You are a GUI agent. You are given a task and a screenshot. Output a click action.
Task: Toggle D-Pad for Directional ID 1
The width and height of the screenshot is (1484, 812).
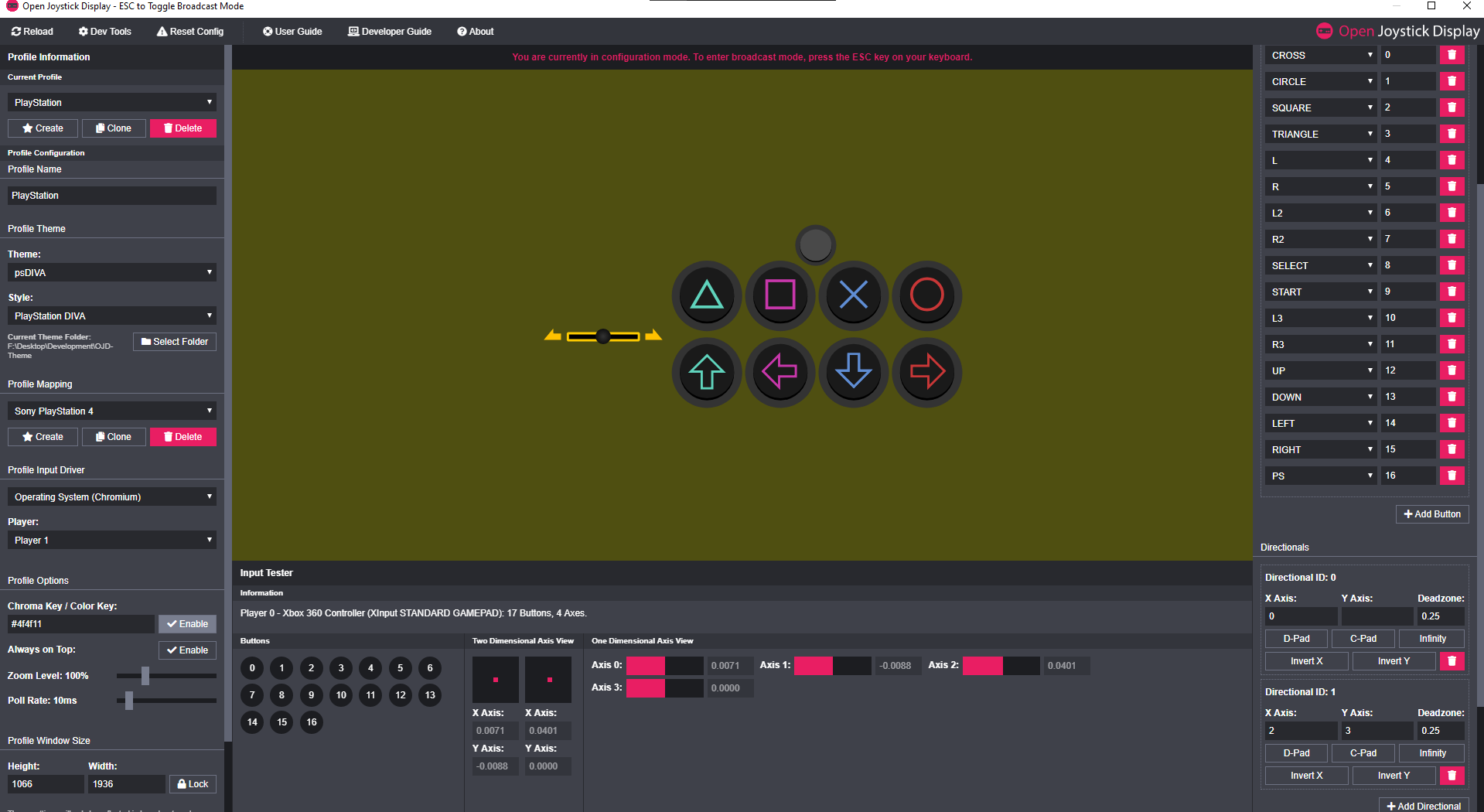pyautogui.click(x=1296, y=753)
